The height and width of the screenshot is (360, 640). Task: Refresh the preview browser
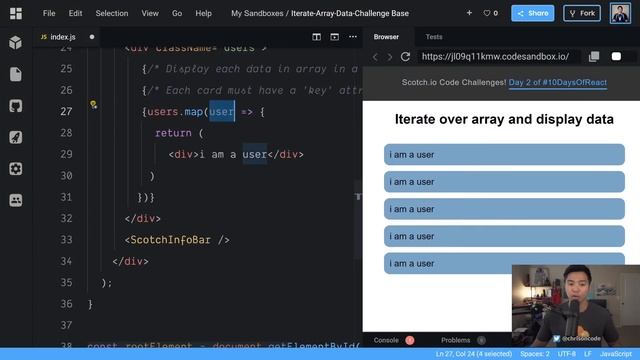click(405, 57)
